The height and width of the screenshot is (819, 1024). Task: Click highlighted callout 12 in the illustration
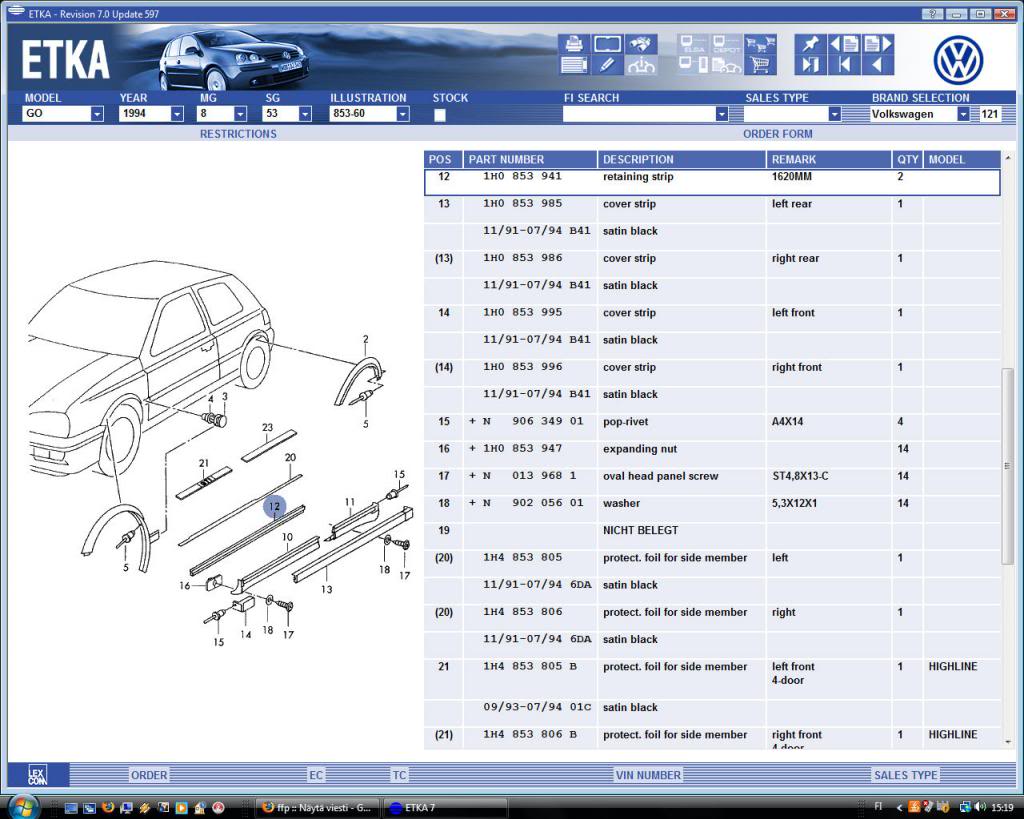274,506
